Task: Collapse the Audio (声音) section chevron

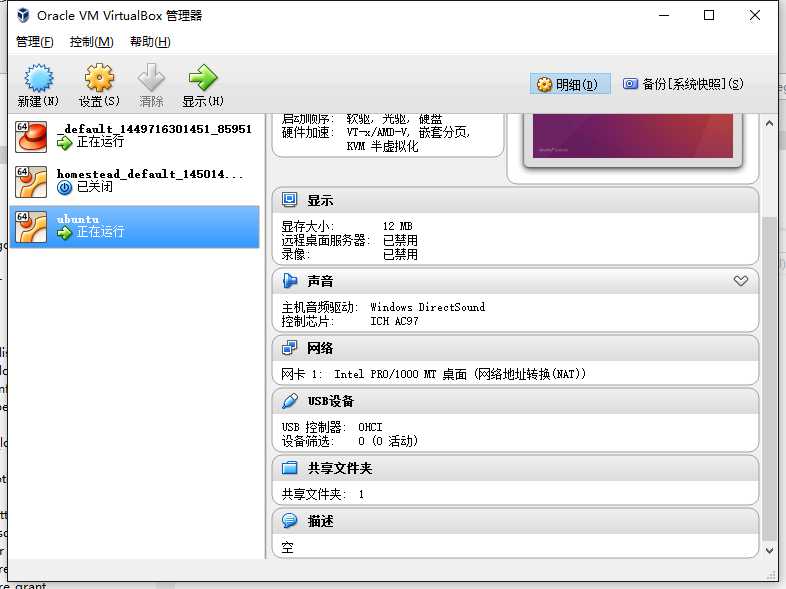Action: (x=740, y=281)
